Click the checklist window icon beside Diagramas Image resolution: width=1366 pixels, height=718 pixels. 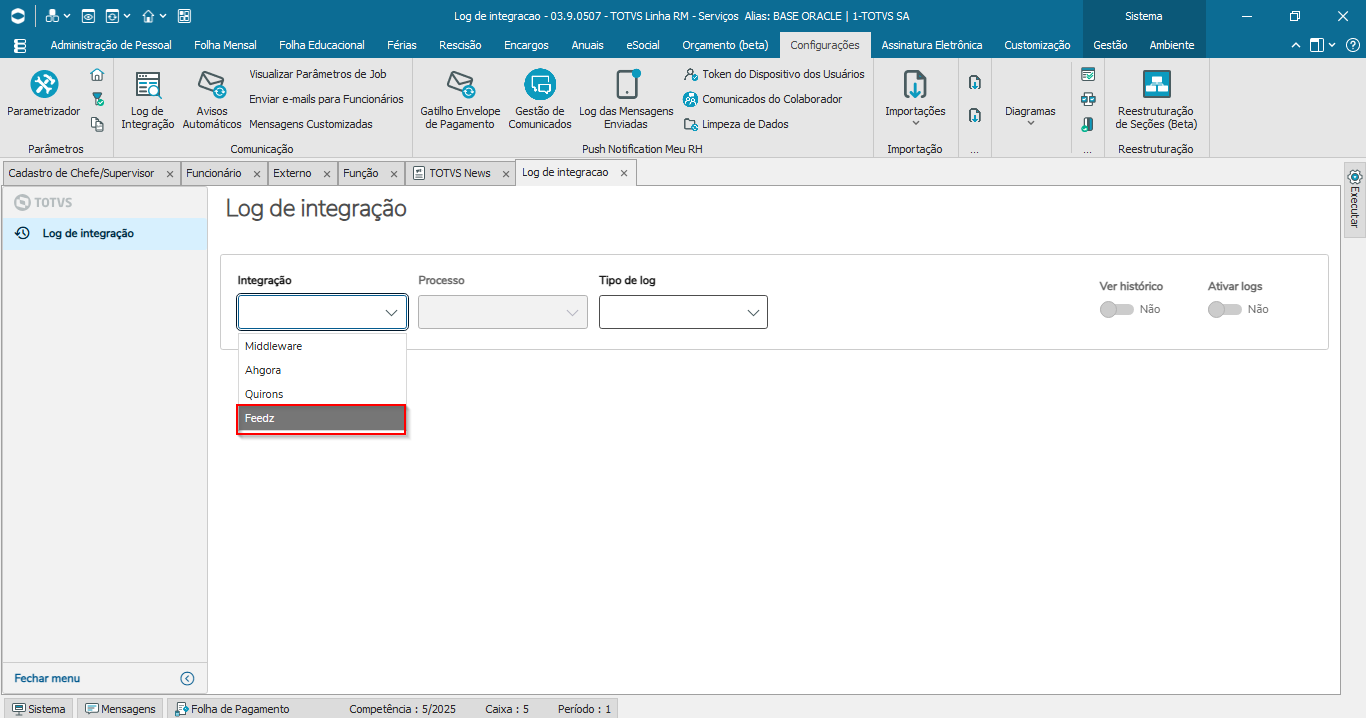tap(1088, 74)
